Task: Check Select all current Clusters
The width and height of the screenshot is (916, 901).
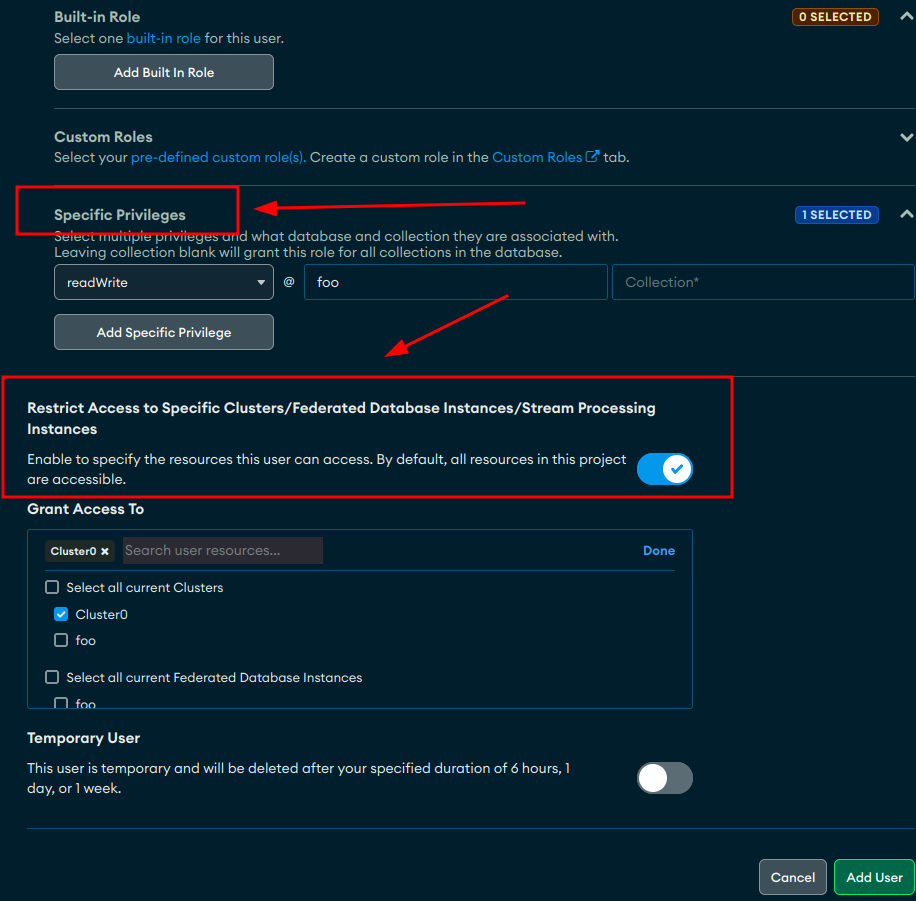Action: click(x=53, y=588)
